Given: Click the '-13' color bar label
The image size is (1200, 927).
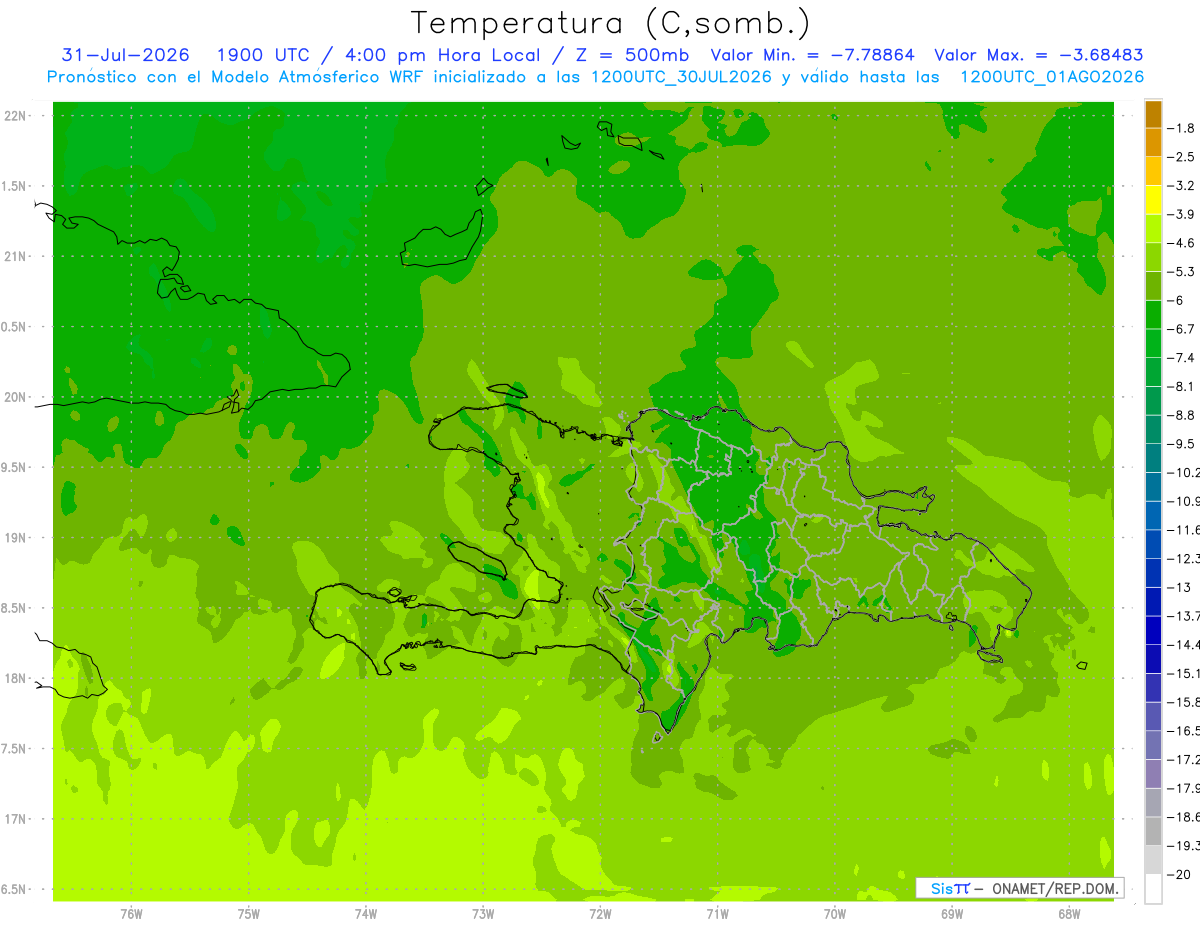Looking at the screenshot, I should coord(1179,587).
